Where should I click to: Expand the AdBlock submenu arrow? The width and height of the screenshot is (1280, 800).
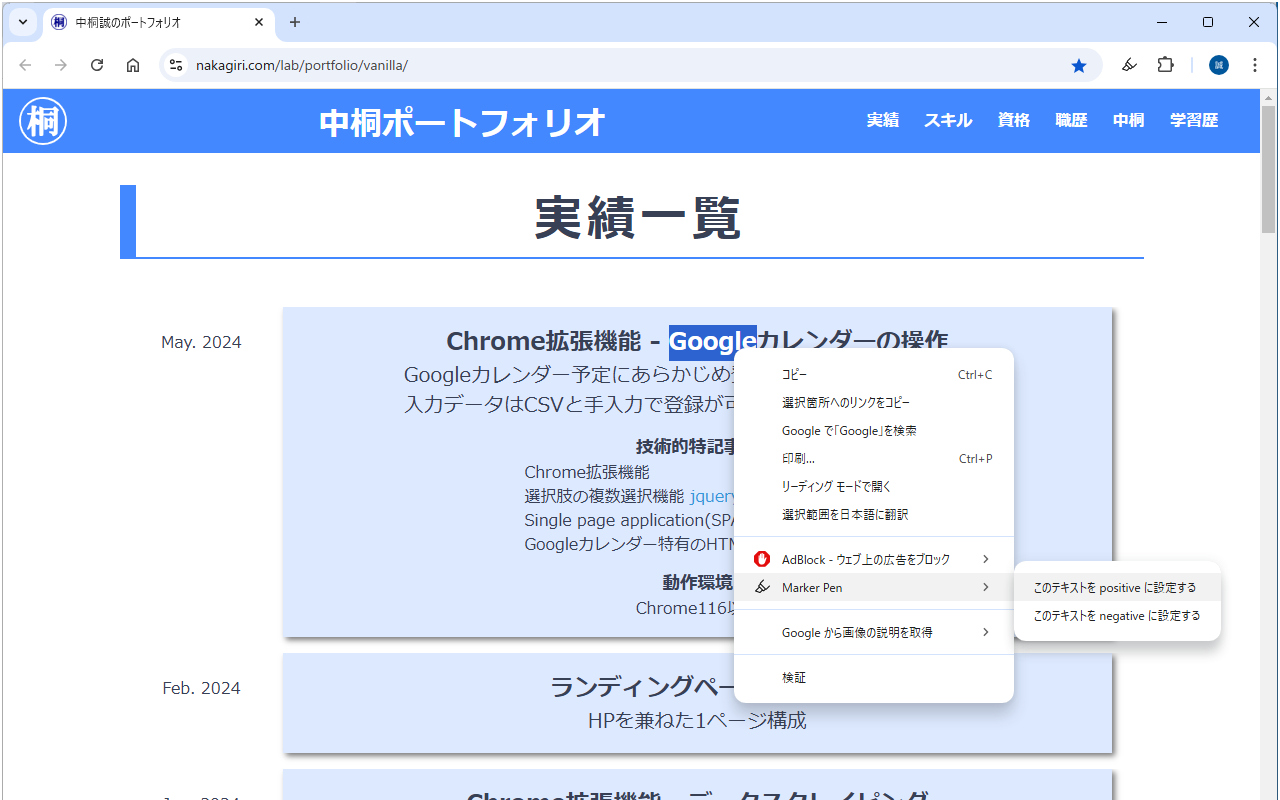[x=986, y=559]
